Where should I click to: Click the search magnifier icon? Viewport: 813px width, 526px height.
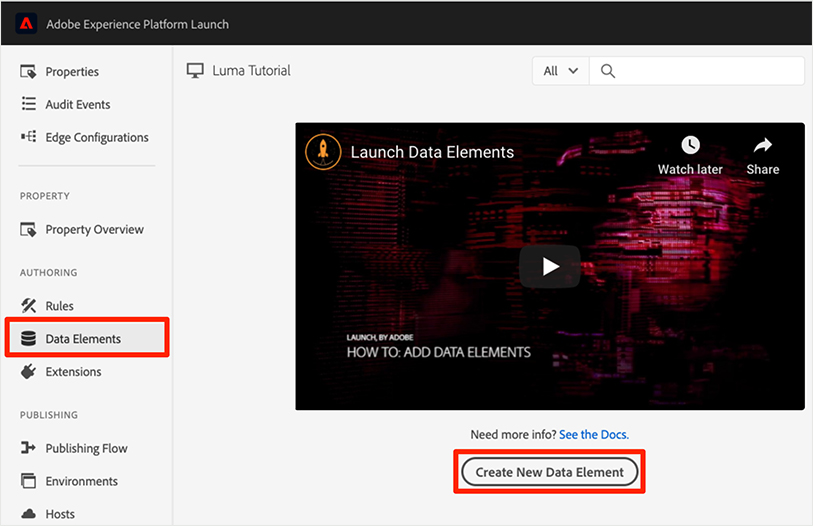click(x=608, y=71)
